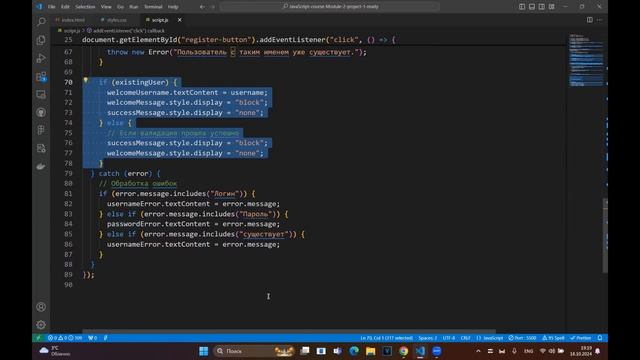This screenshot has width=640, height=360.
Task: Show hidden system tray icons chevron
Action: pyautogui.click(x=478, y=351)
